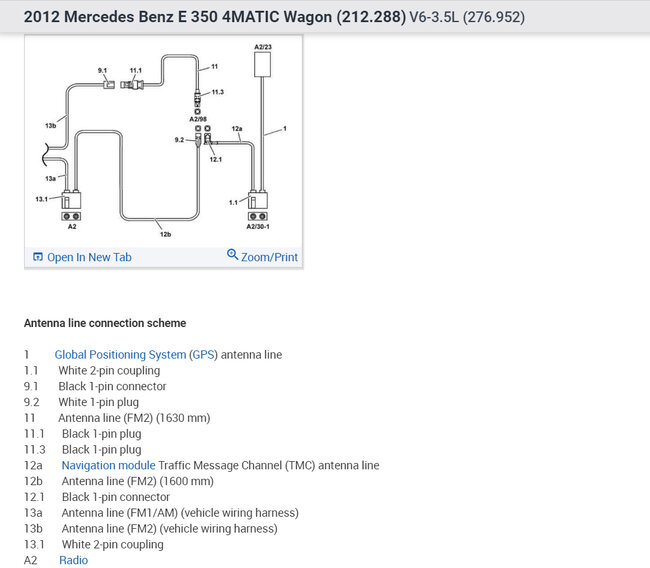This screenshot has width=650, height=568.
Task: Click the Open In New Tab link
Action: [x=89, y=257]
